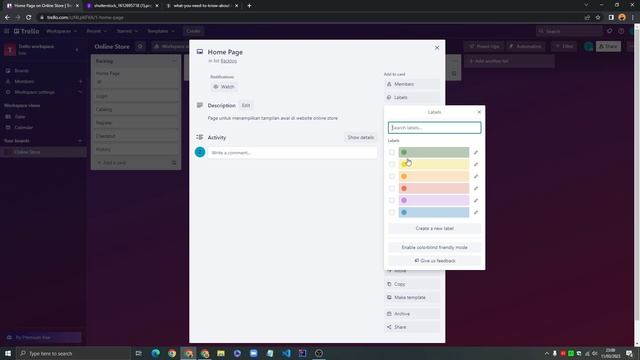This screenshot has height=360, width=640.
Task: Tick the purple label checkbox
Action: (x=392, y=200)
